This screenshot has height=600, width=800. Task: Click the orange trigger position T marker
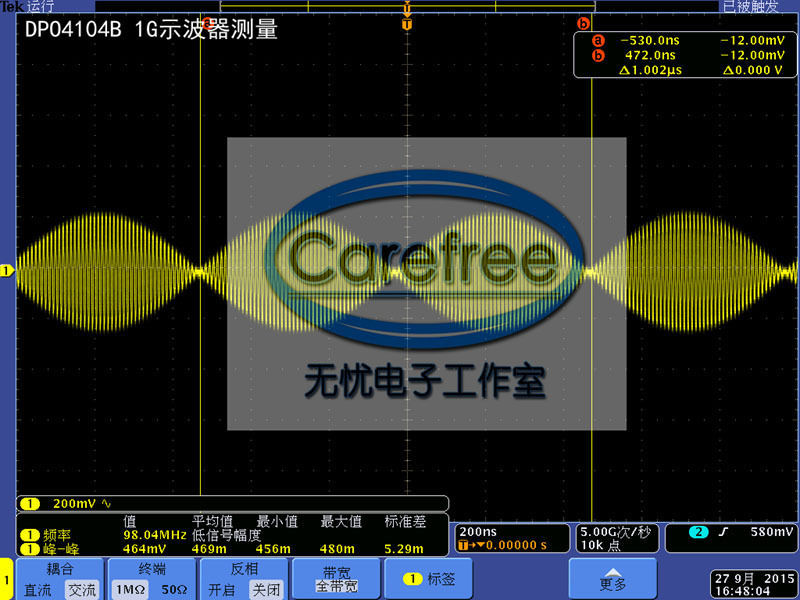[x=407, y=24]
